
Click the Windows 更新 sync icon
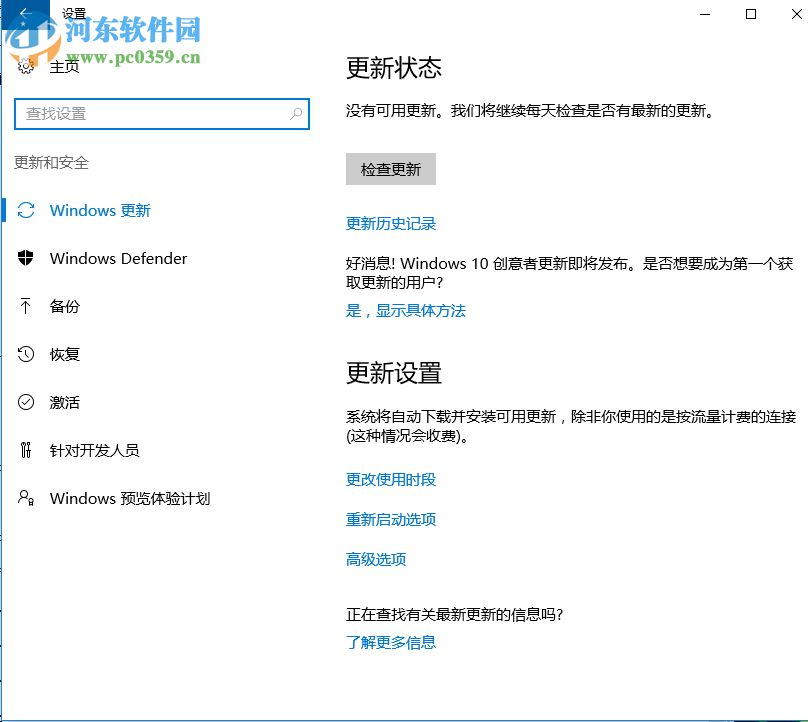[27, 210]
